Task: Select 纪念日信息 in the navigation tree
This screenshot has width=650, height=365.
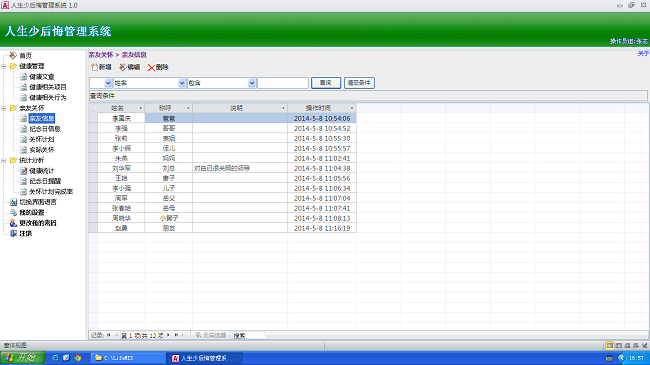Action: 44,129
